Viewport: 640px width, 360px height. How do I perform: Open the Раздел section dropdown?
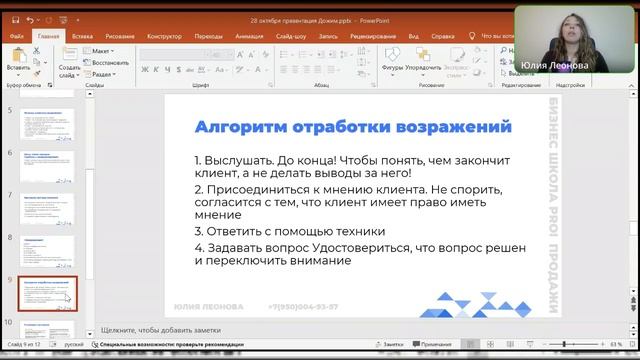100,74
